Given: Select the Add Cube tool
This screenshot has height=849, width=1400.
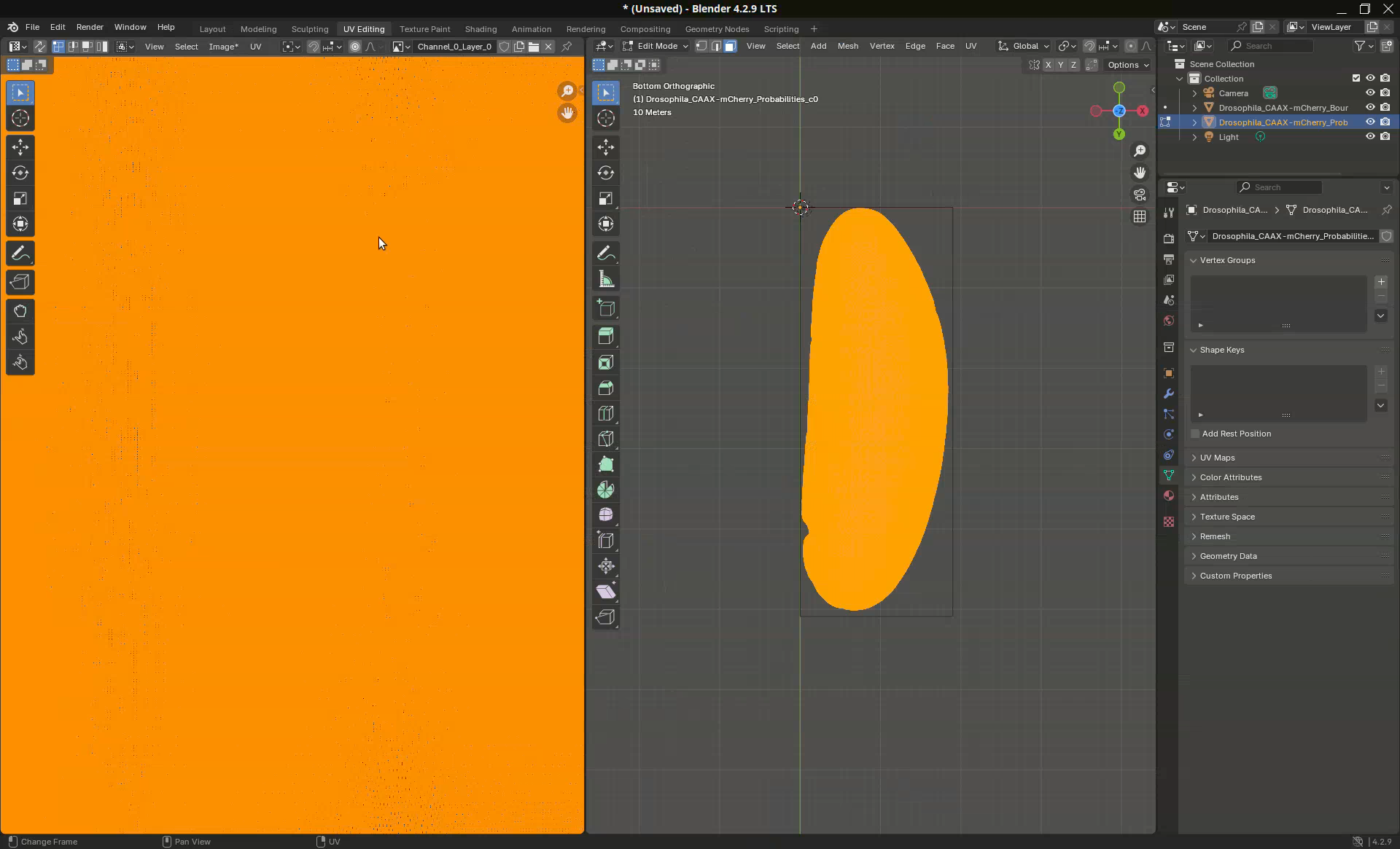Looking at the screenshot, I should pos(606,308).
